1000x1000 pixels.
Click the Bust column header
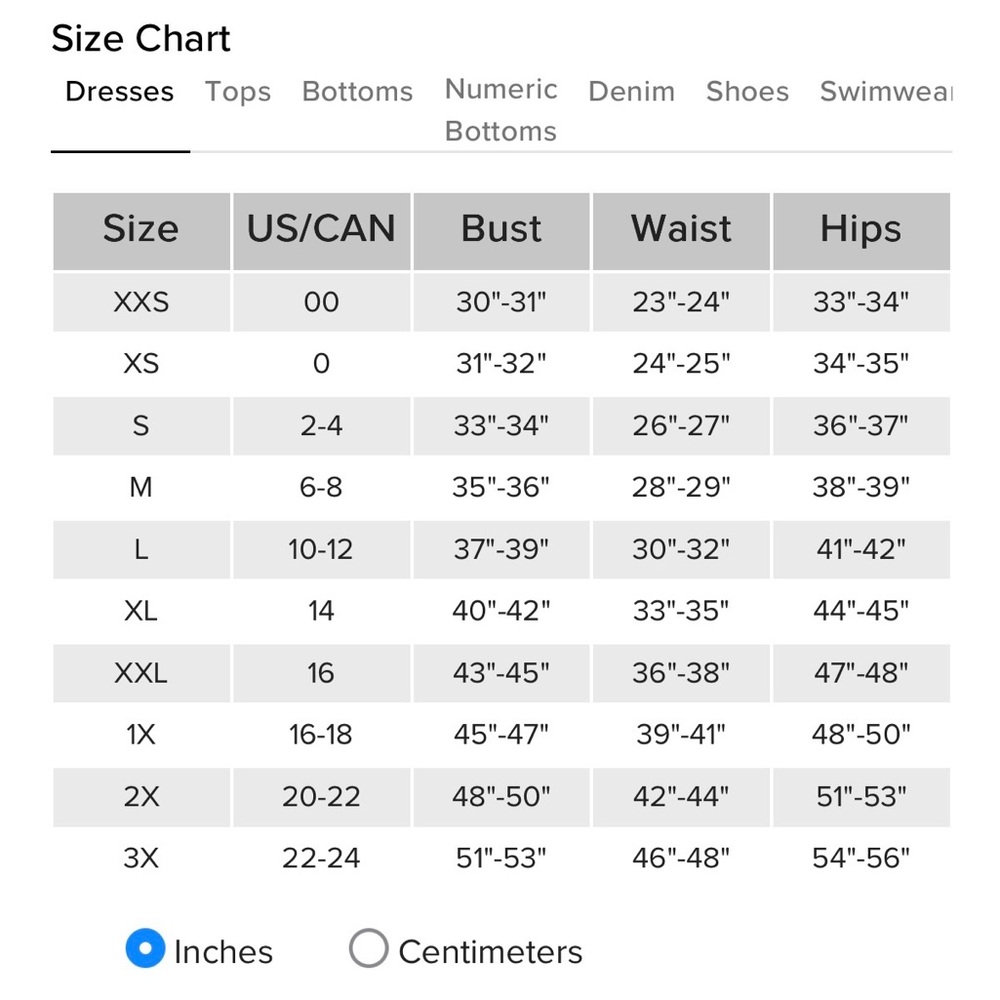[x=501, y=231]
